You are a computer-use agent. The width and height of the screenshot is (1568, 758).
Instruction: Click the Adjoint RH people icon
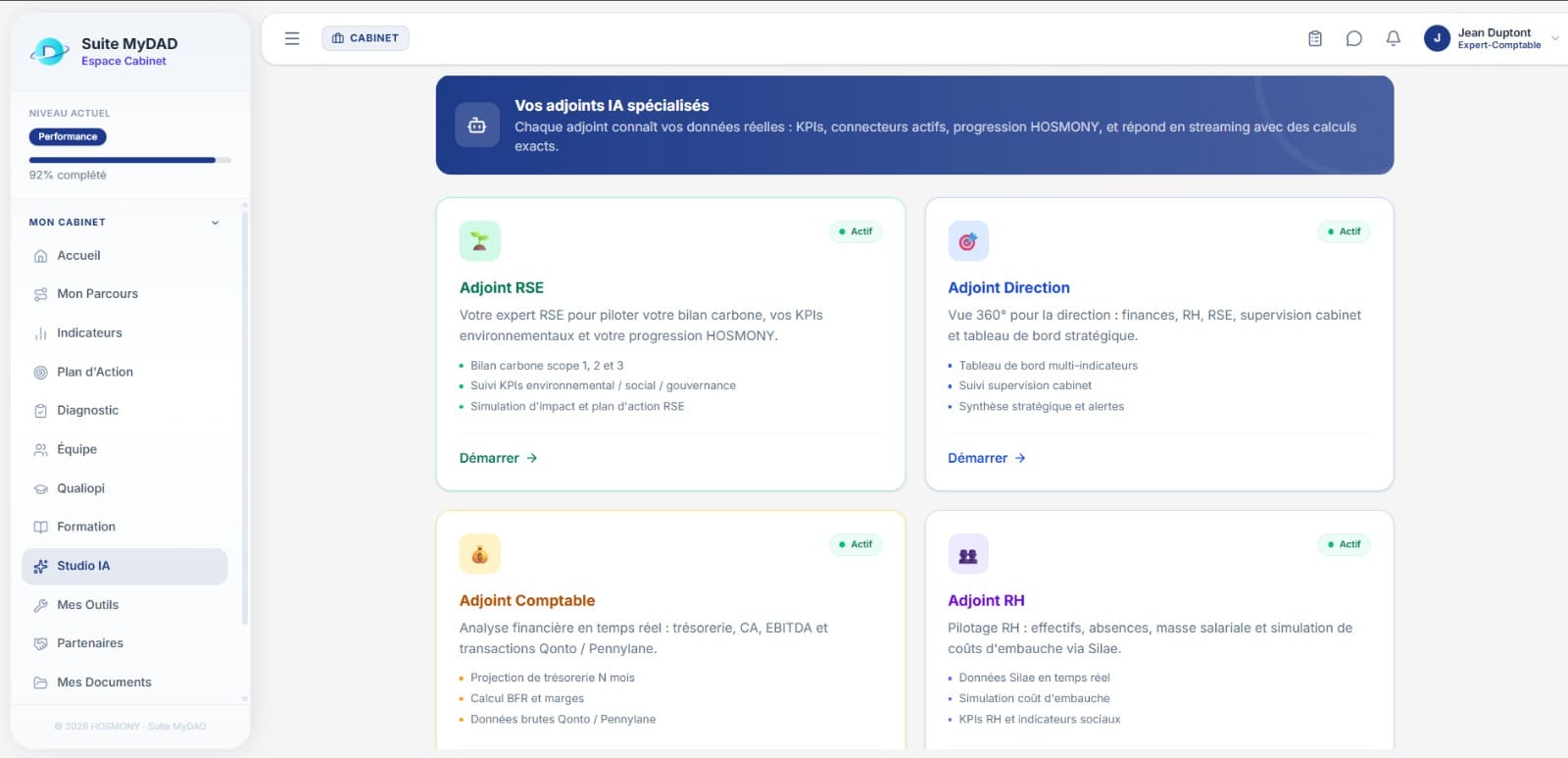pos(968,554)
